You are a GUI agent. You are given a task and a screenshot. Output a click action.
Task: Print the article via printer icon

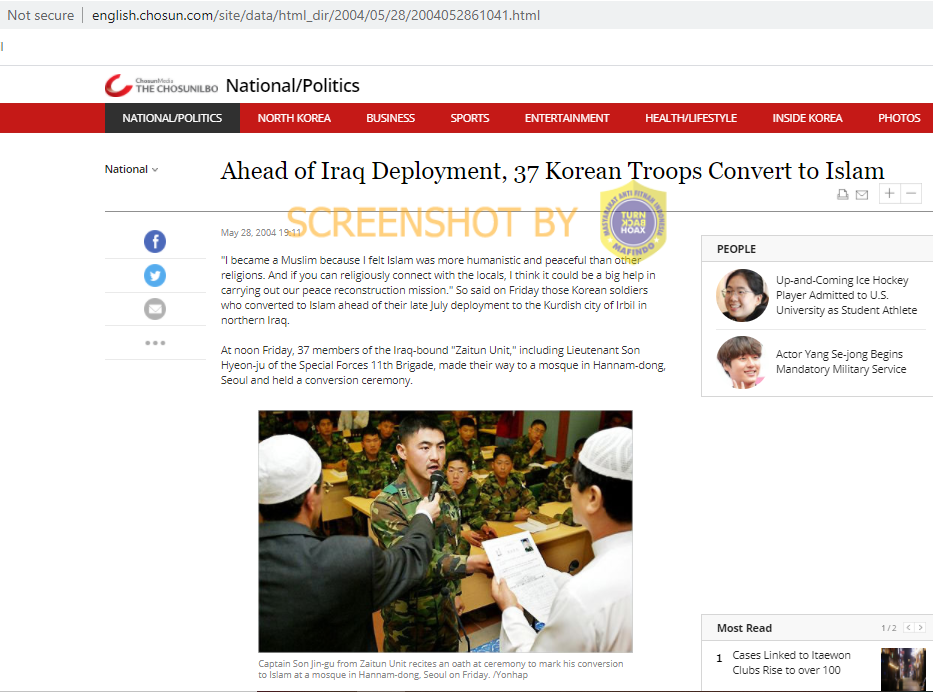pos(843,194)
